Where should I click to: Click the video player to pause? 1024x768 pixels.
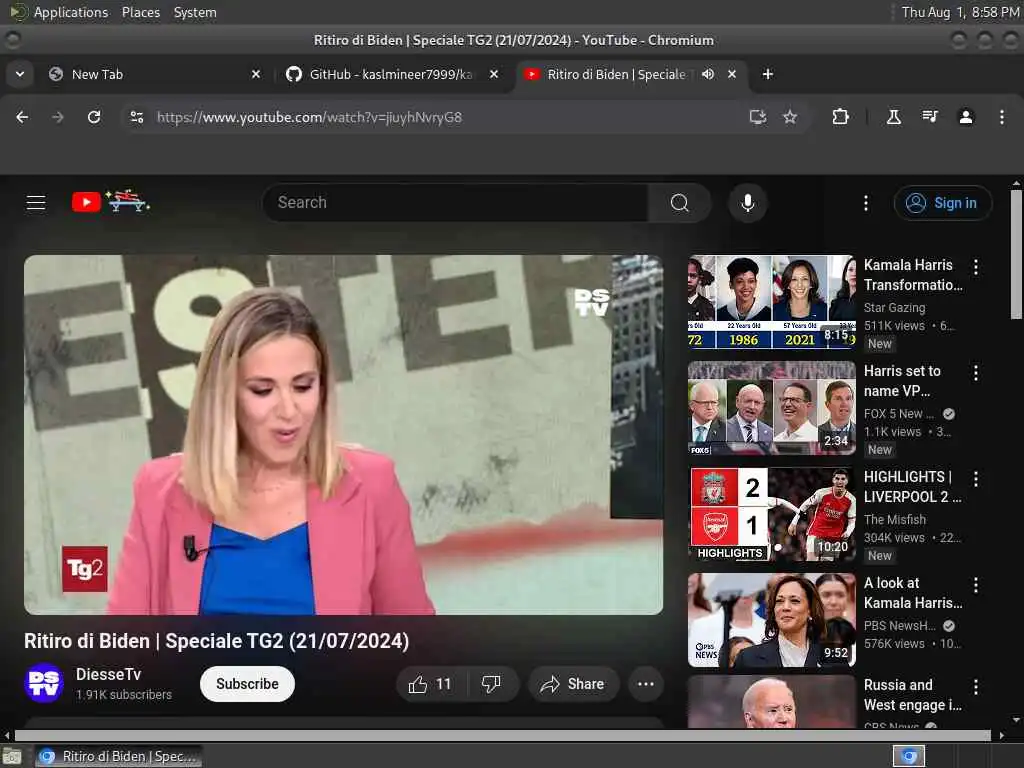pos(344,434)
